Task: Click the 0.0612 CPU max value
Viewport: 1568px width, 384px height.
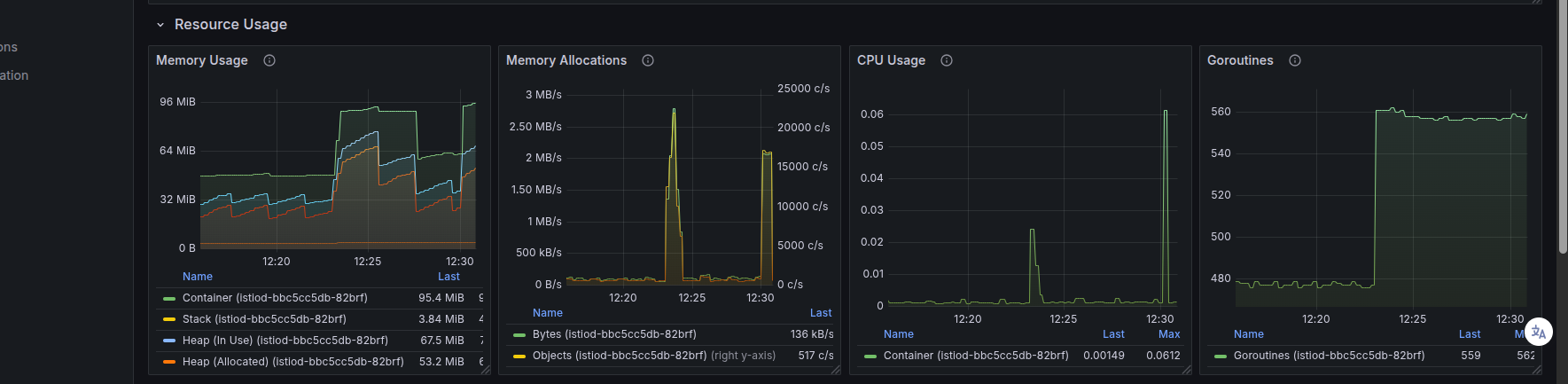Action: (1163, 356)
